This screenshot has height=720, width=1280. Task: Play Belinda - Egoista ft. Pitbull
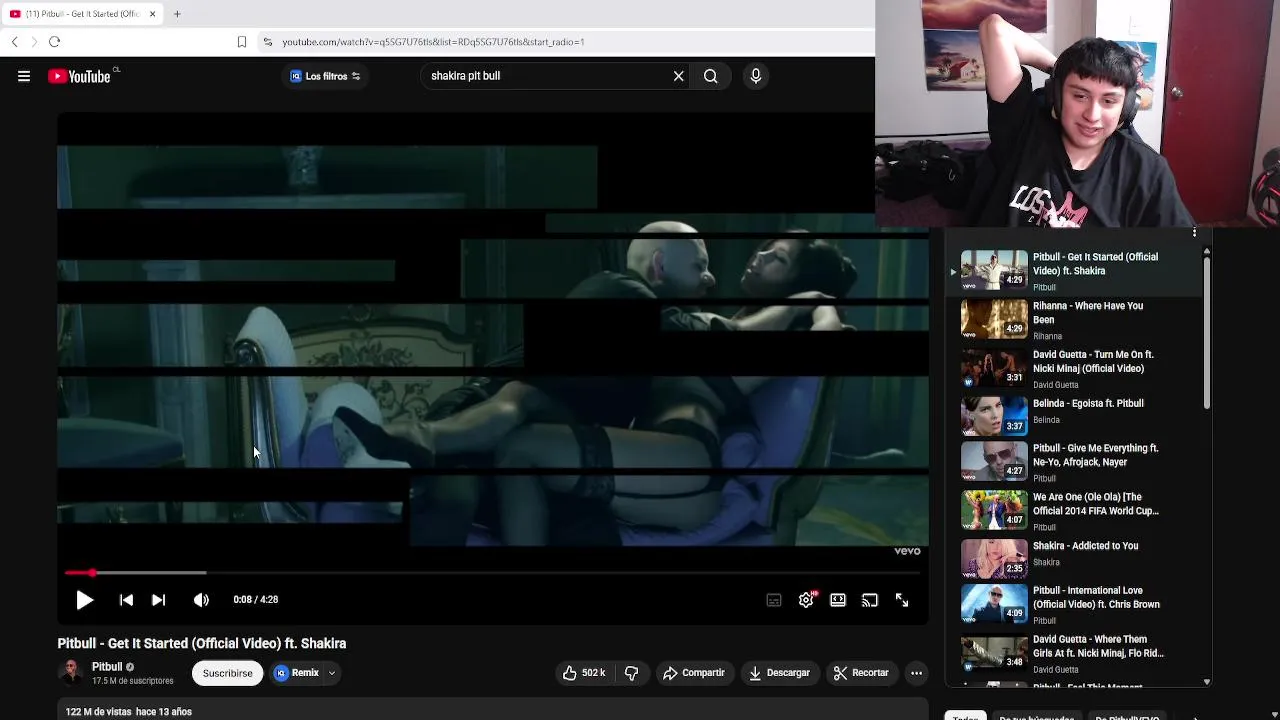coord(1073,415)
